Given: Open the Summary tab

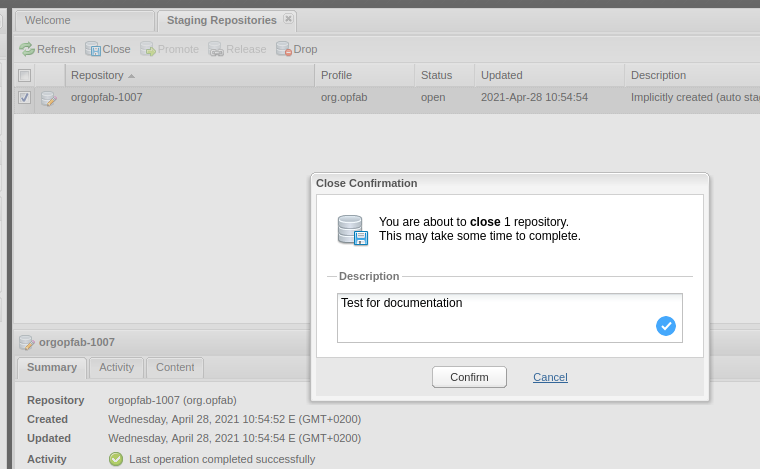Looking at the screenshot, I should pyautogui.click(x=52, y=367).
